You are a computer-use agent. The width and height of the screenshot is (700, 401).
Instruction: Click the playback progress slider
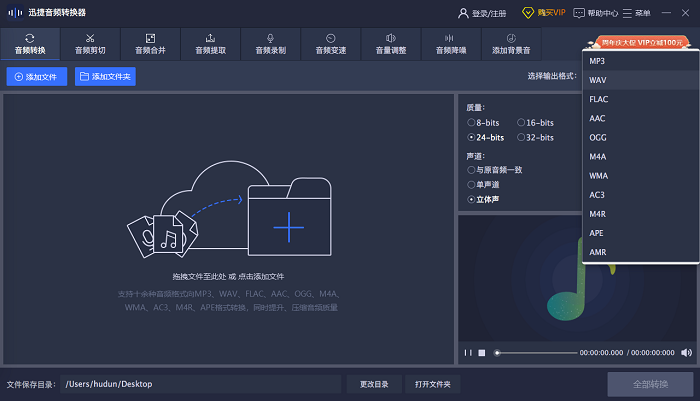coord(535,352)
